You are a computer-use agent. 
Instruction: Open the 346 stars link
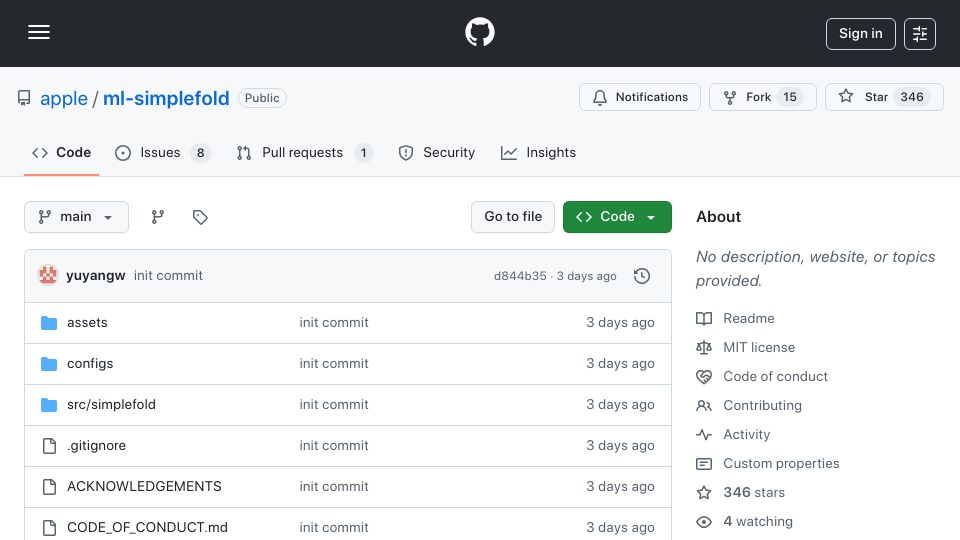pos(754,492)
